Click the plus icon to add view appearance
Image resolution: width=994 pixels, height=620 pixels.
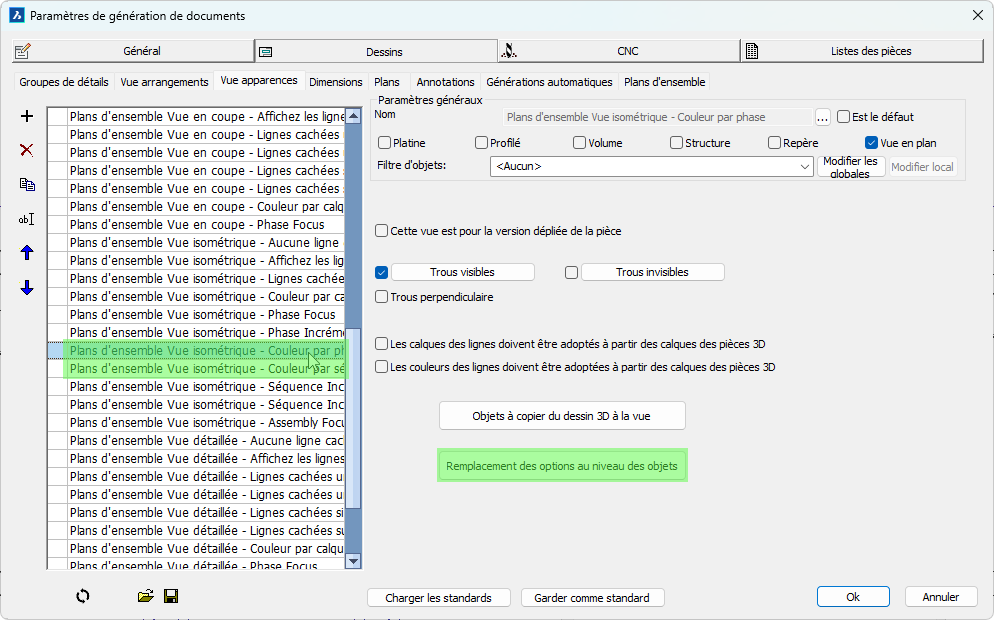pos(27,116)
